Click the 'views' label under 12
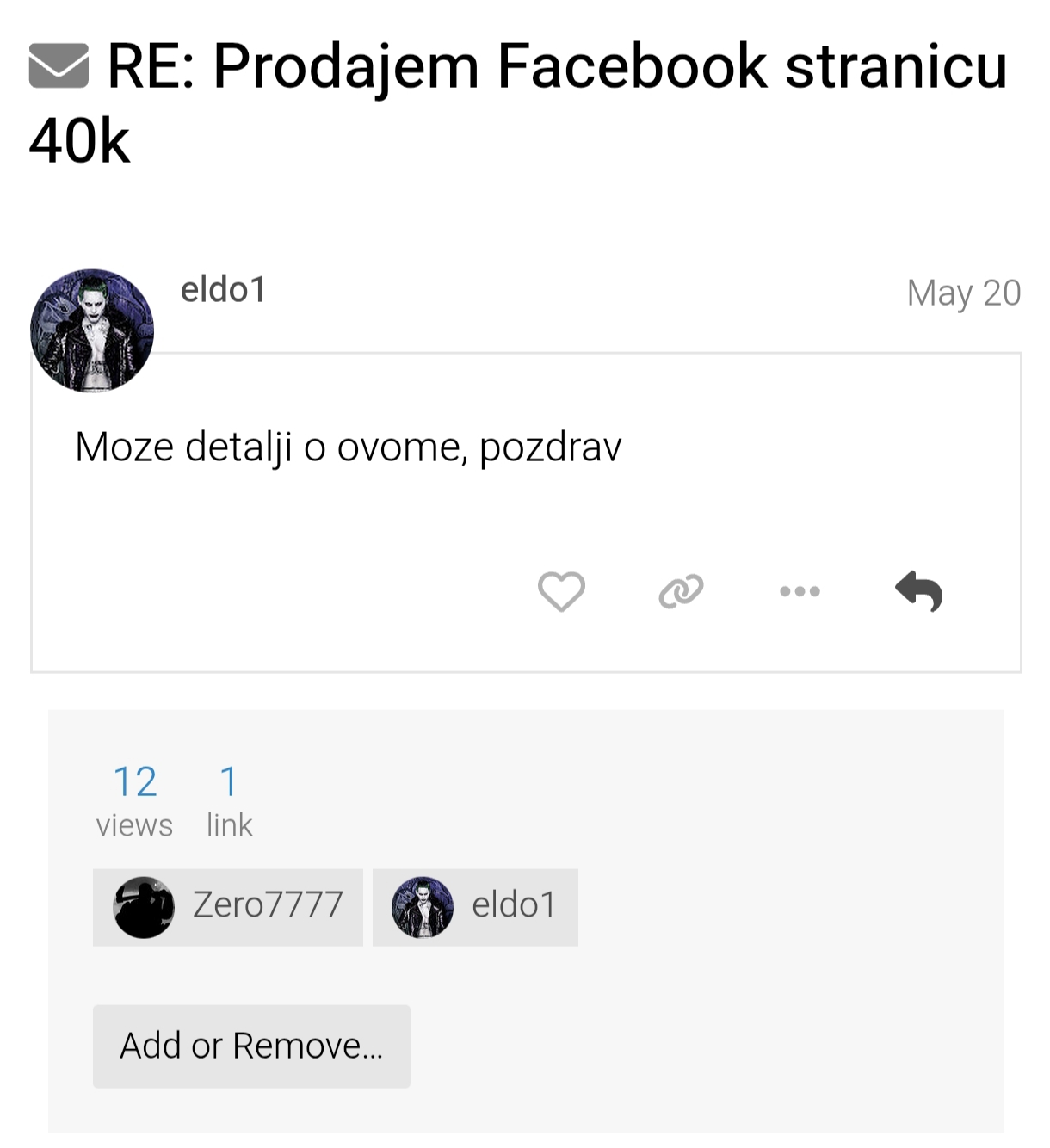 coord(134,825)
